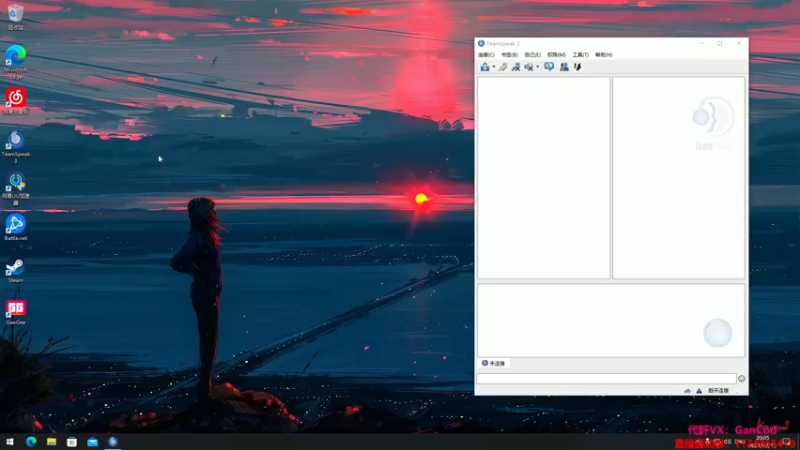Click the rightmost TeamSpeak toolbar icon
Screen dimensions: 800x450
coord(578,67)
